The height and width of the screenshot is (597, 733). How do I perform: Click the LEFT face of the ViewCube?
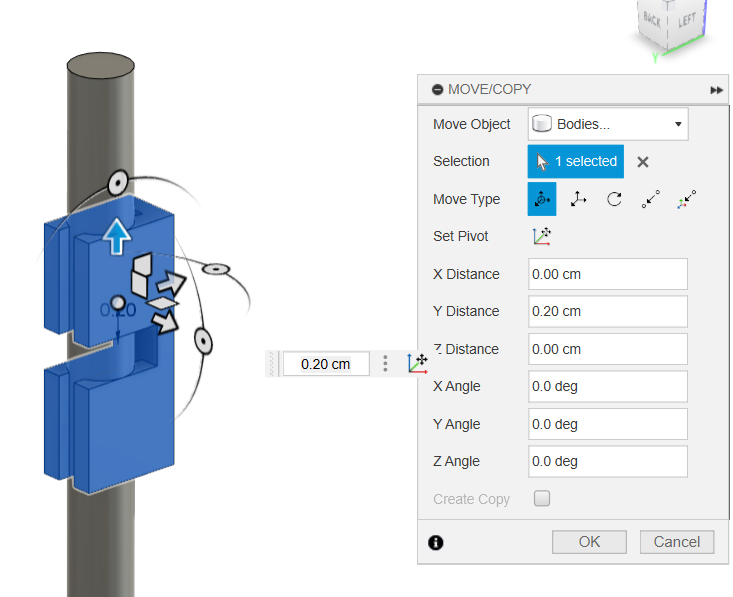coord(687,22)
